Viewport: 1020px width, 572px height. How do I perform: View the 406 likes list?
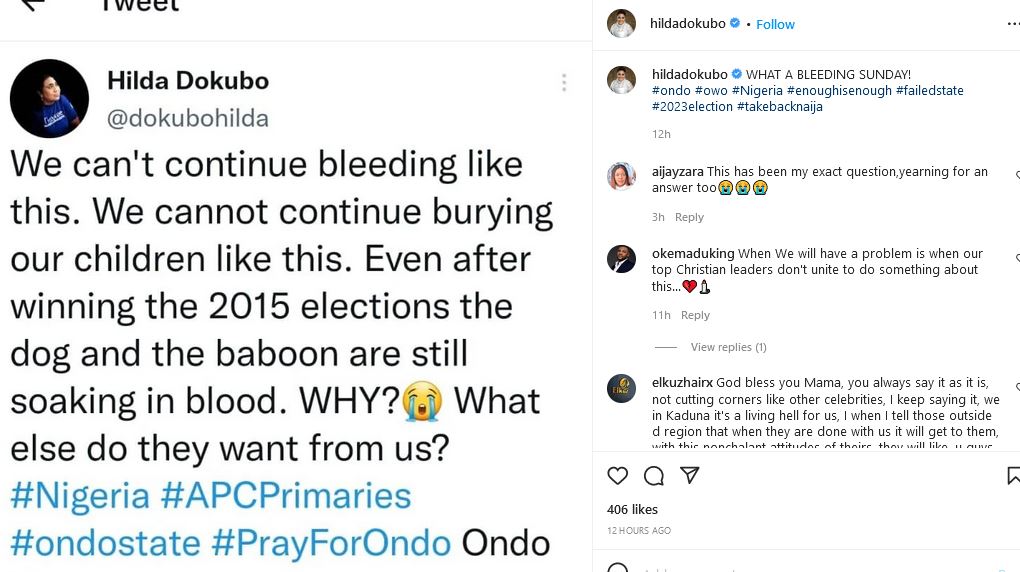632,510
